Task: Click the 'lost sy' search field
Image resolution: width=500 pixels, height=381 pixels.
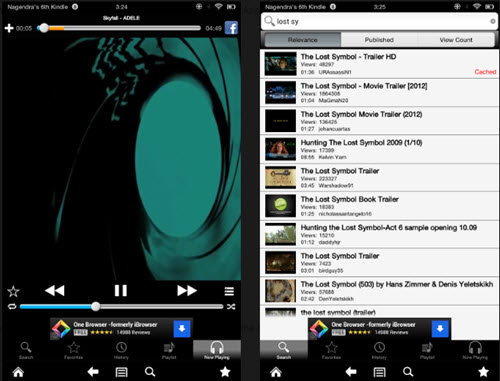Action: tap(379, 22)
